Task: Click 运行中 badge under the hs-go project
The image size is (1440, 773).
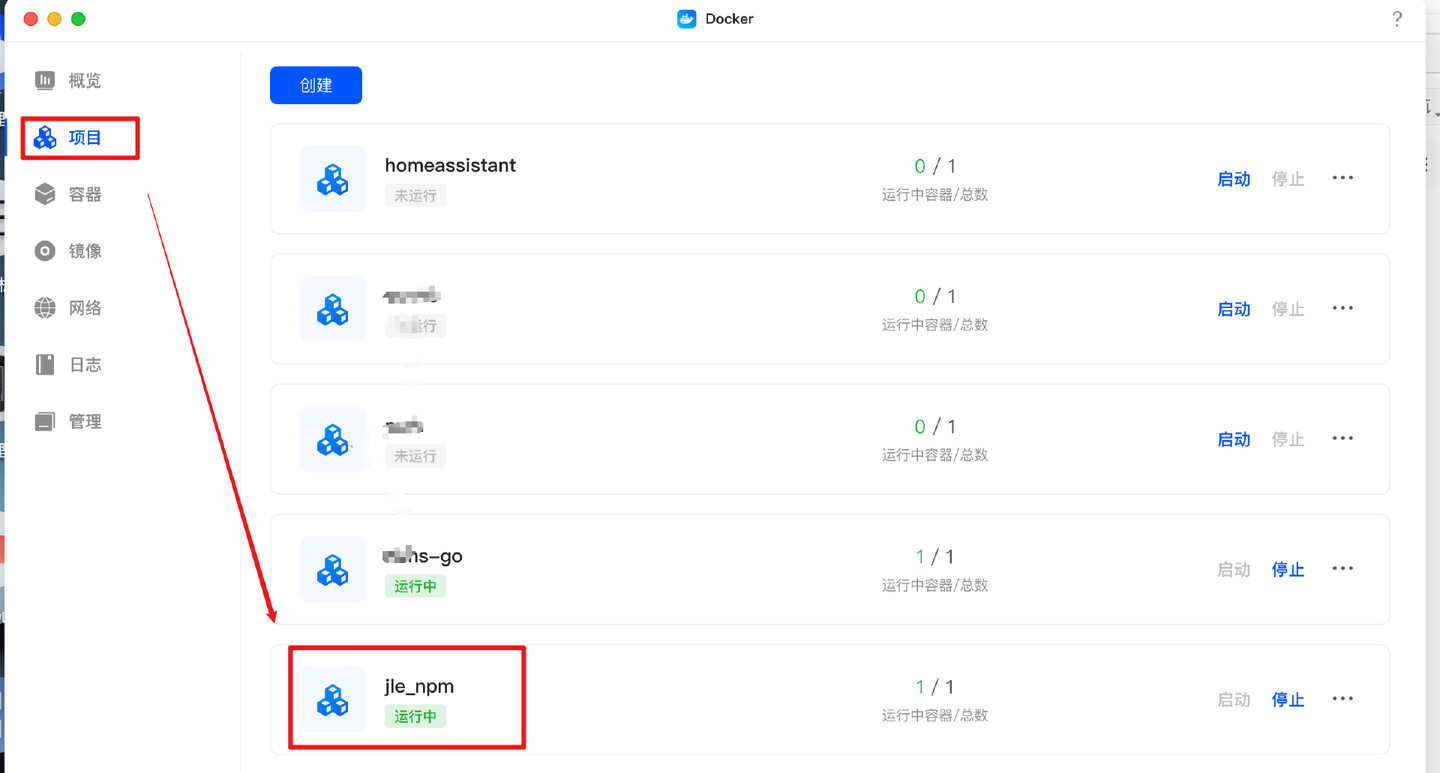Action: 415,587
